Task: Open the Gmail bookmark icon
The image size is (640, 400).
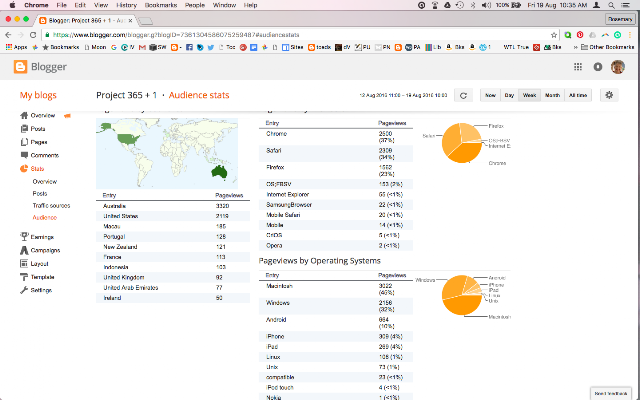Action: click(x=142, y=47)
